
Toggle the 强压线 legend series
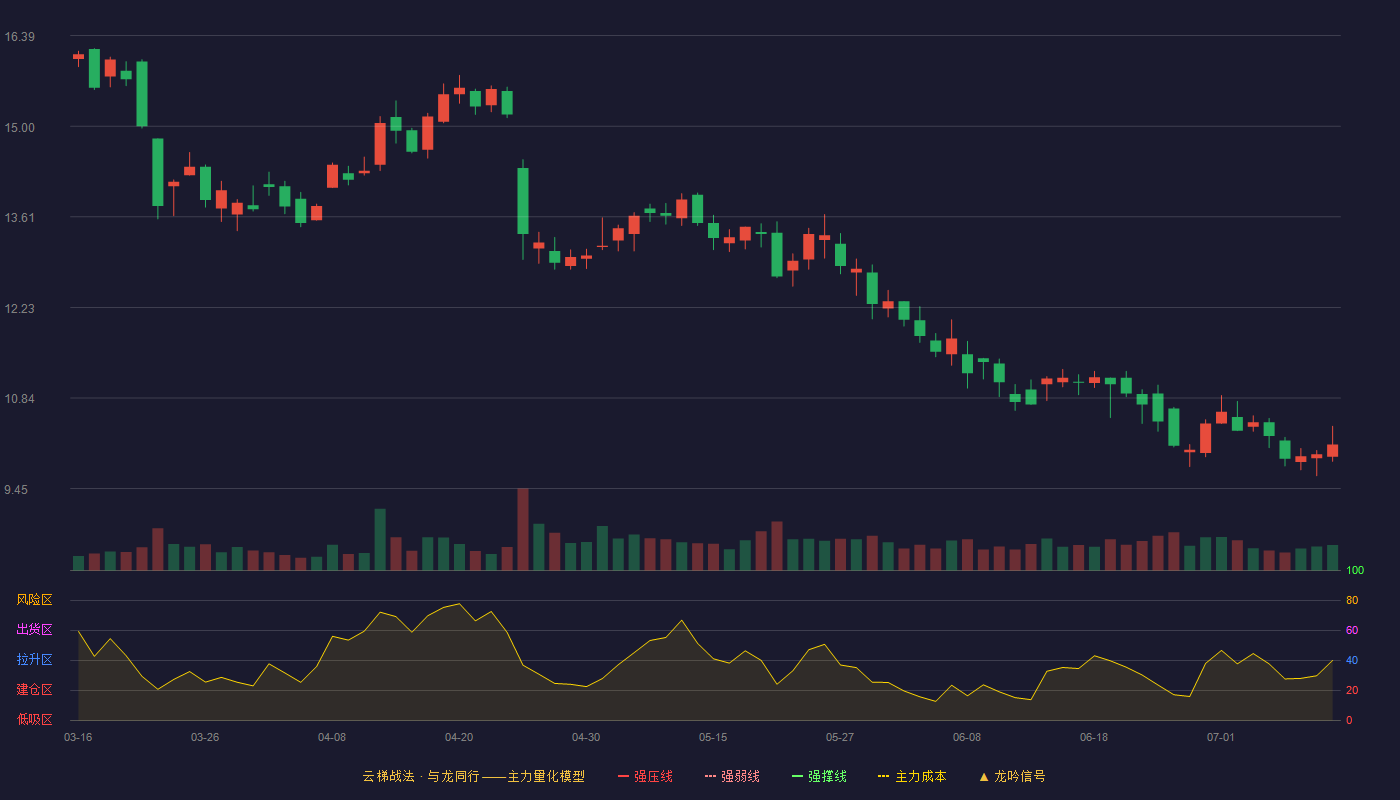click(x=645, y=776)
